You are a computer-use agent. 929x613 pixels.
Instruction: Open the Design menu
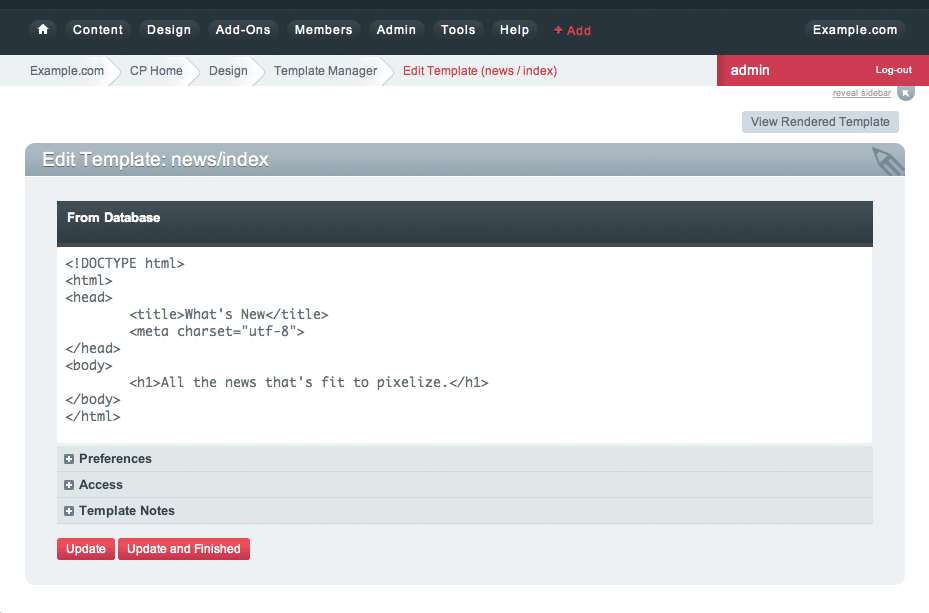coord(168,30)
